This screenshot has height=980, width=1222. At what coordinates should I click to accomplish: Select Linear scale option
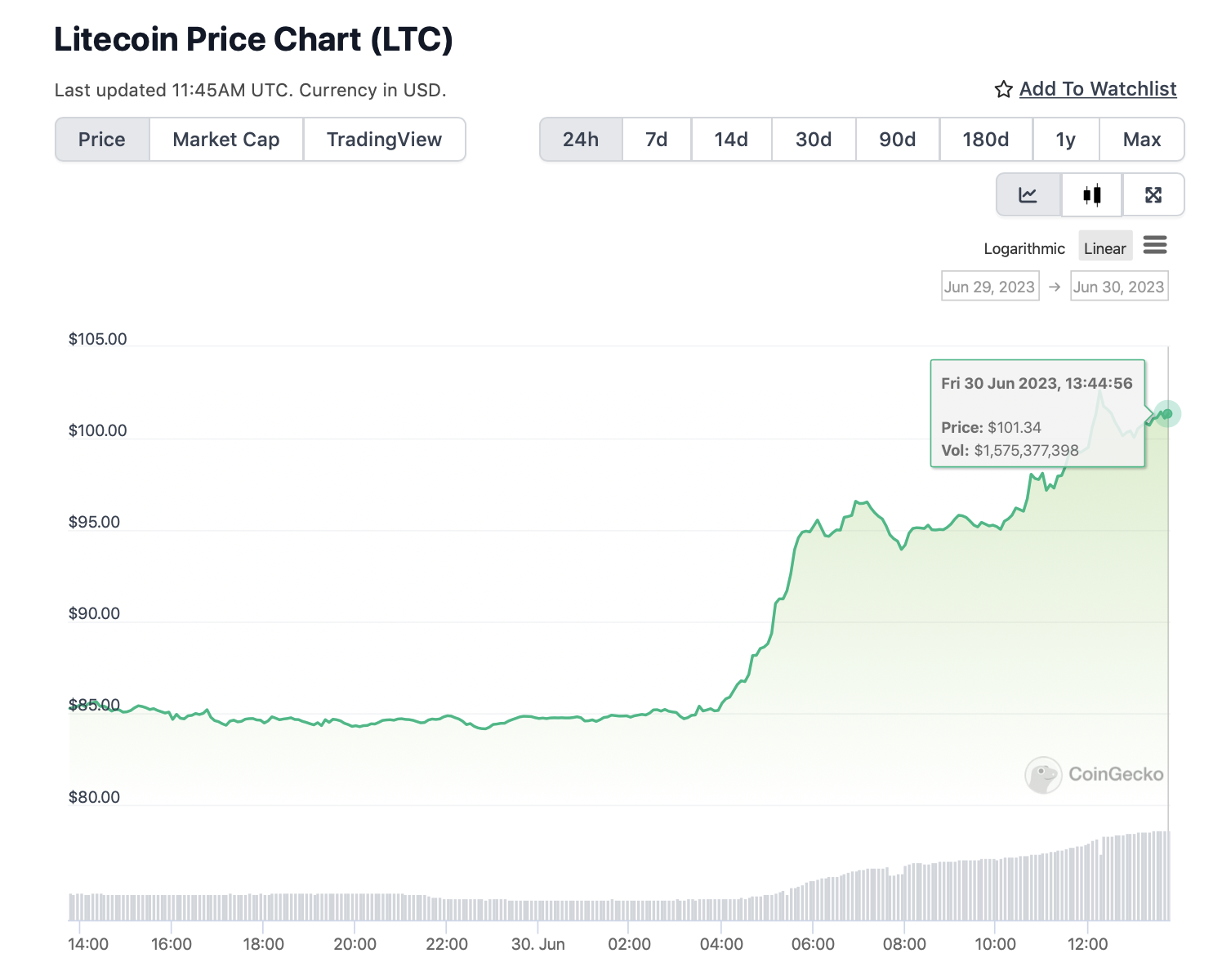1105,248
